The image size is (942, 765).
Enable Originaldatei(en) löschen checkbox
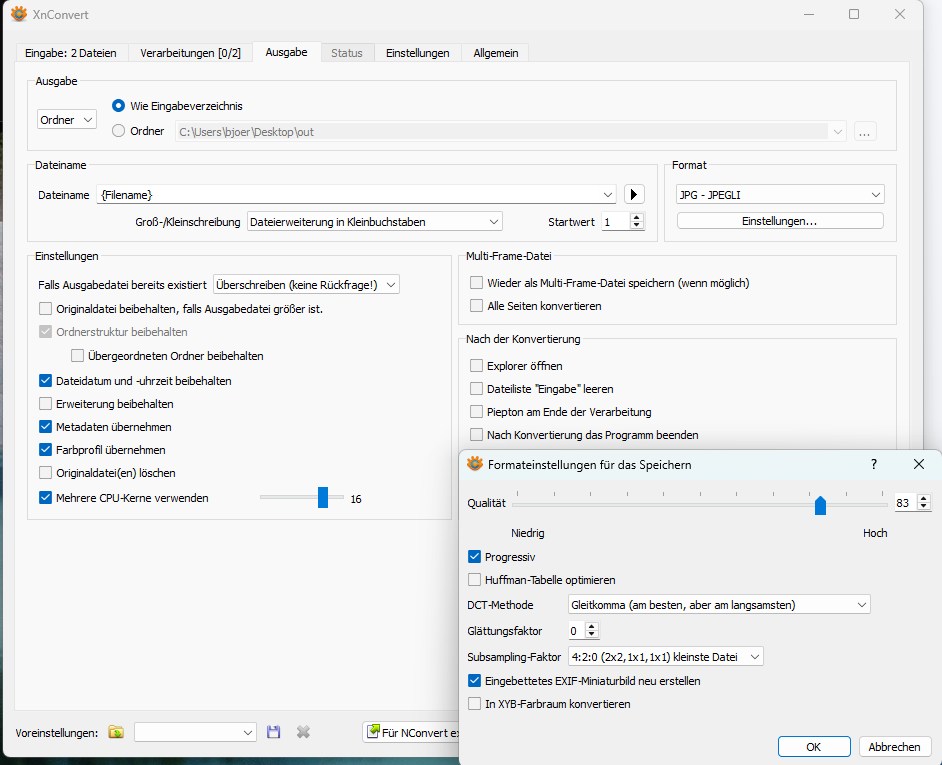click(45, 473)
